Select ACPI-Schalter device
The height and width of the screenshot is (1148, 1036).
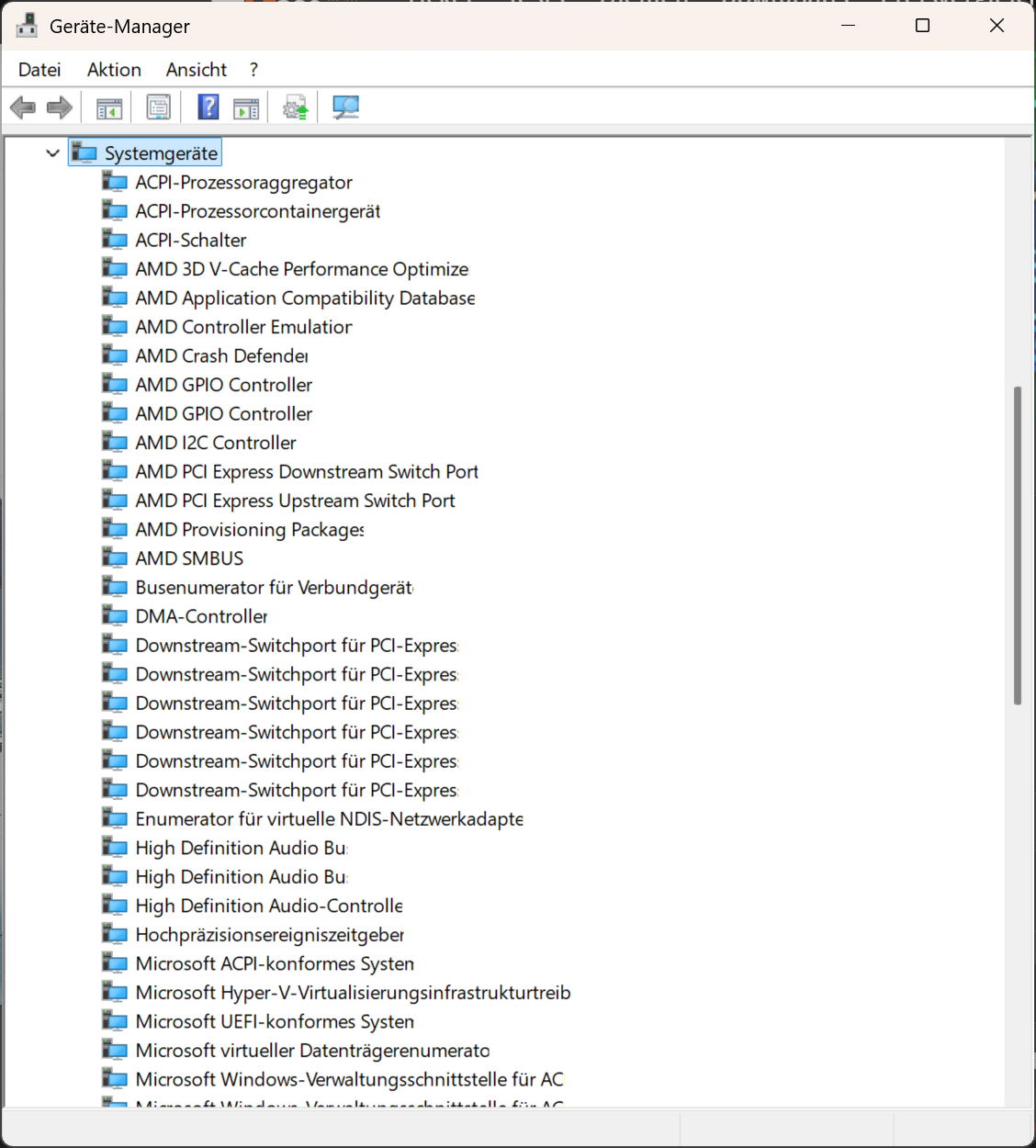click(x=191, y=241)
